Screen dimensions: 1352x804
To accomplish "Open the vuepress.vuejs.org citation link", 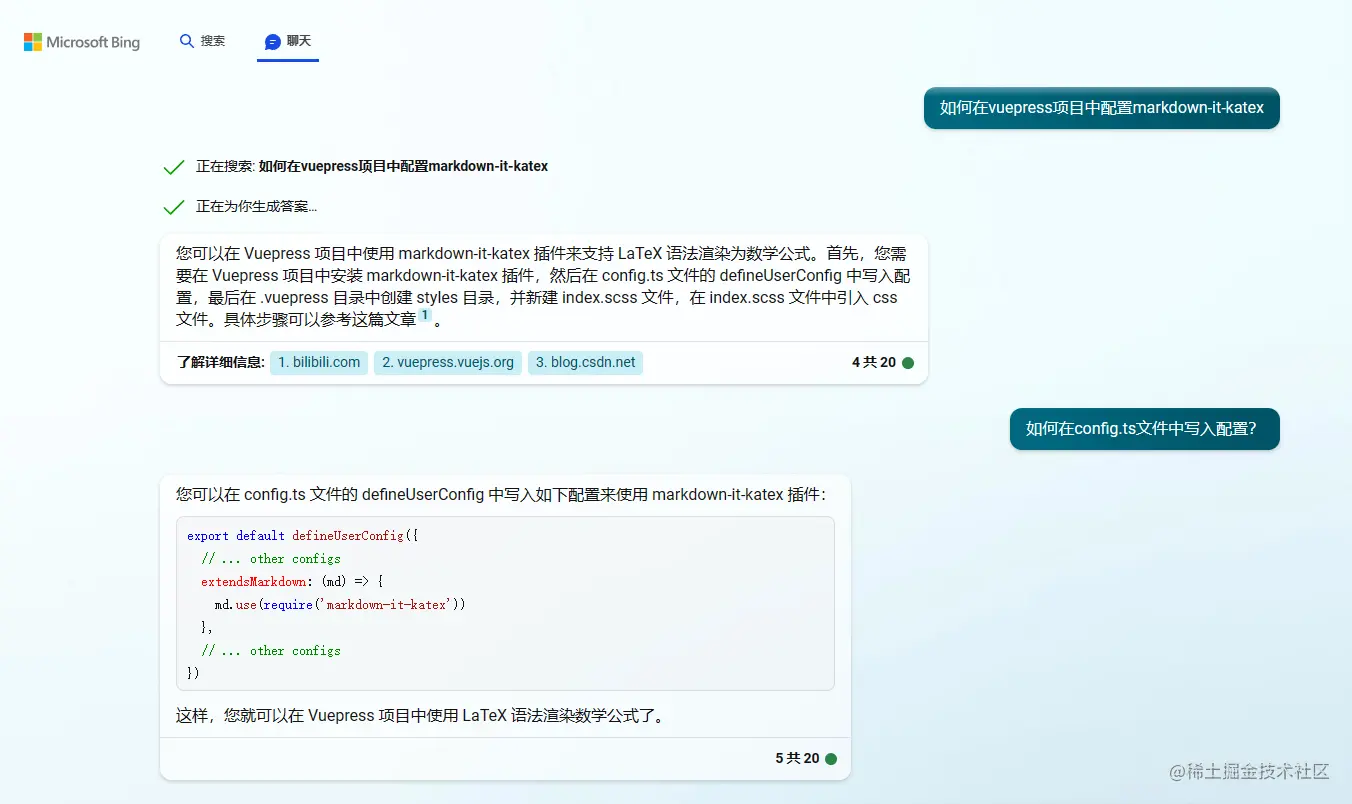I will coord(447,362).
